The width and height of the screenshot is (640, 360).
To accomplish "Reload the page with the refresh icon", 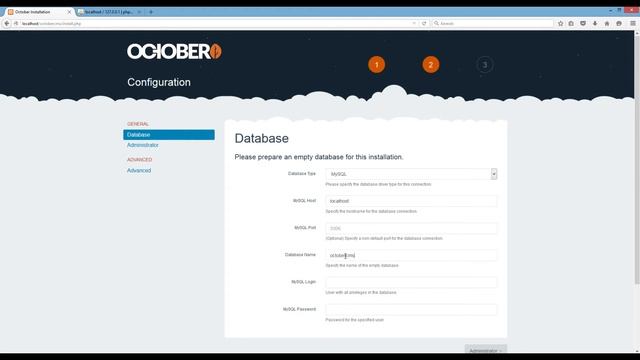I will click(x=424, y=24).
